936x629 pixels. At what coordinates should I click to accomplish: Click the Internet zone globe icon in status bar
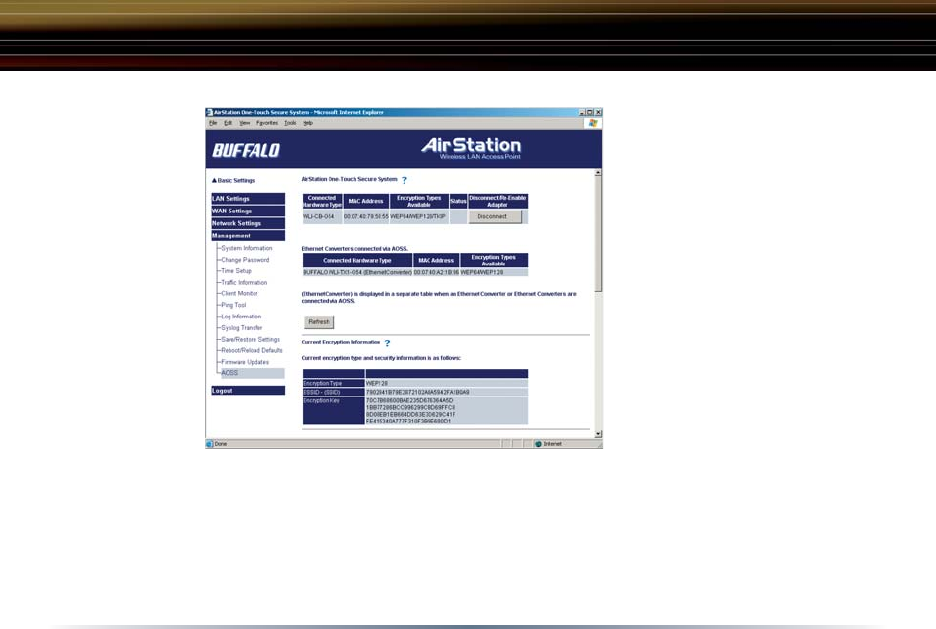pyautogui.click(x=538, y=443)
